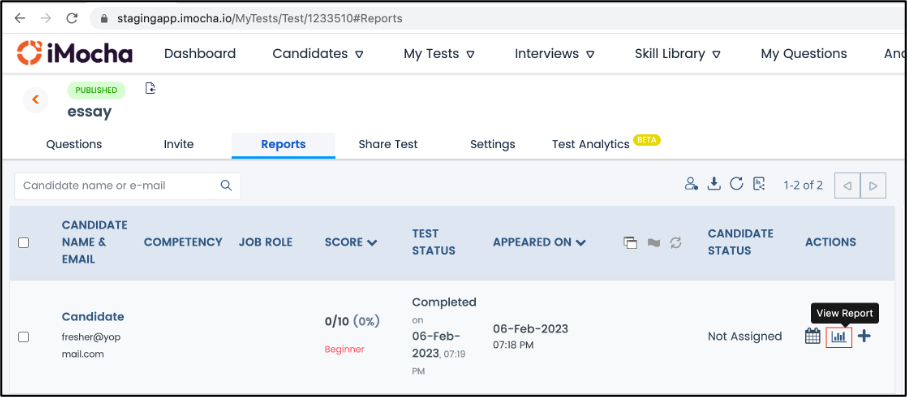The image size is (908, 398).
Task: Open View Report chart icon
Action: 839,337
